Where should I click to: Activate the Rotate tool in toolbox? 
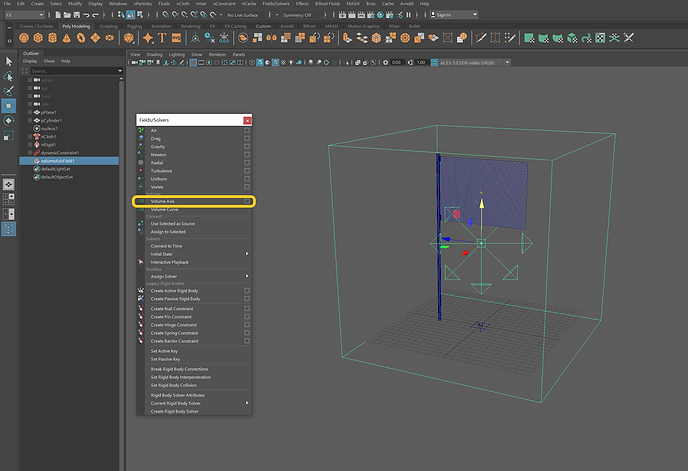click(9, 121)
